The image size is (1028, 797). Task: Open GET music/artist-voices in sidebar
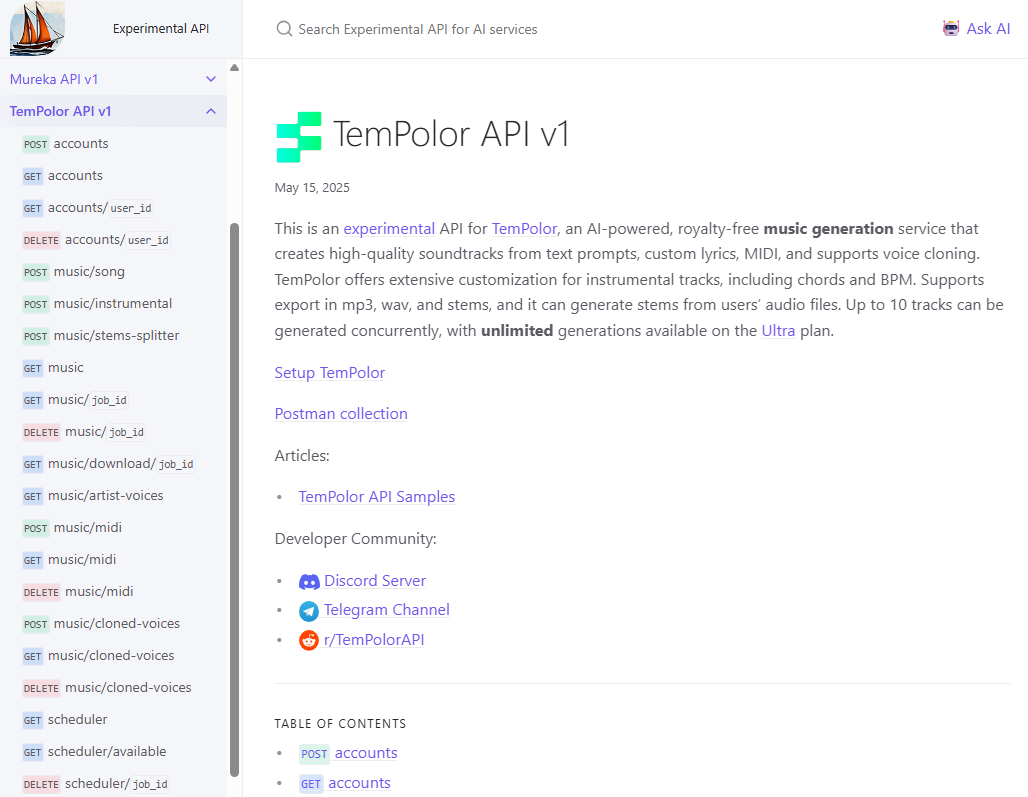[92, 496]
